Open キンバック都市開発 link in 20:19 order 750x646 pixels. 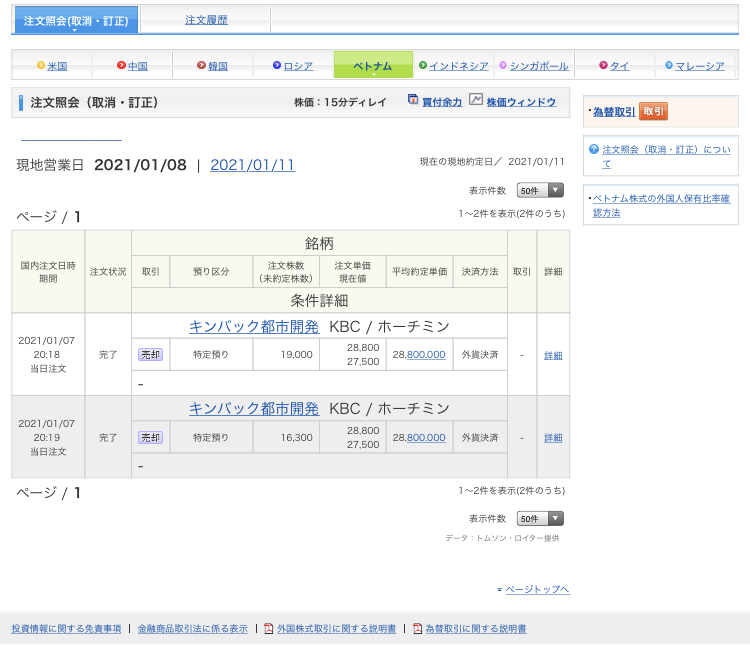coord(254,409)
